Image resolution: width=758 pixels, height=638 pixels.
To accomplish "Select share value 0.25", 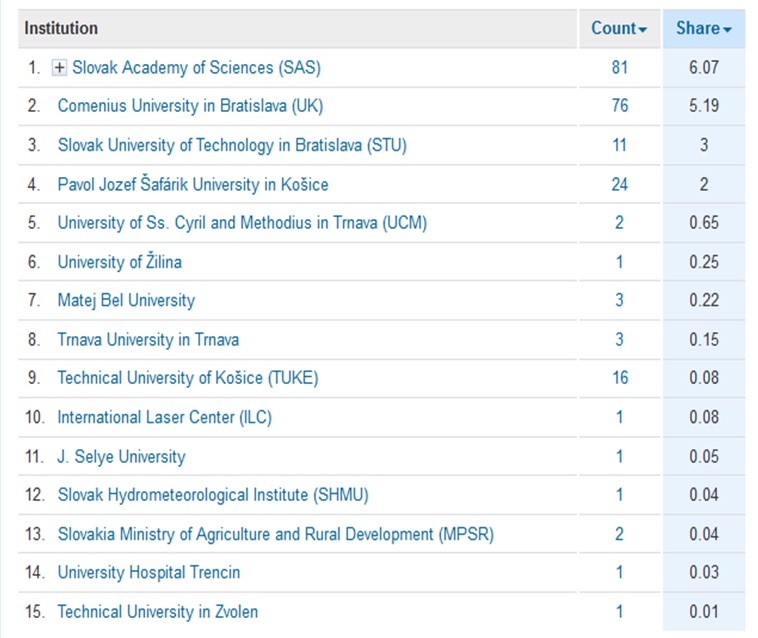I will point(704,262).
